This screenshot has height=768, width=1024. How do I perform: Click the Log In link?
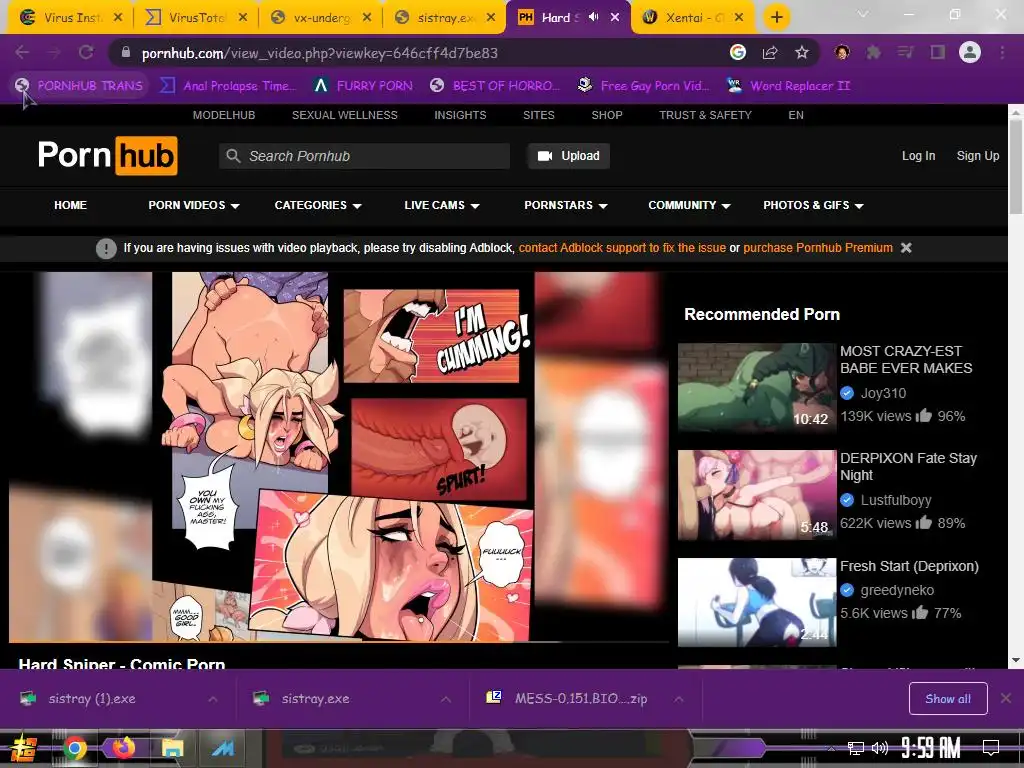click(x=918, y=155)
